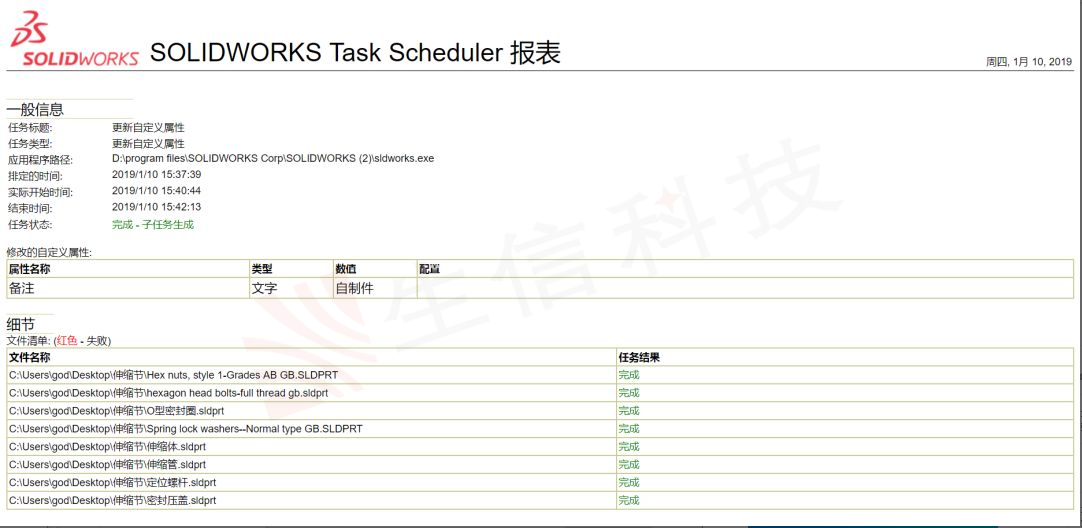Click the 'Hex nuts, style 1-Grades AB GB.SLDPRT' file row
The height and width of the screenshot is (528, 1082).
point(311,375)
